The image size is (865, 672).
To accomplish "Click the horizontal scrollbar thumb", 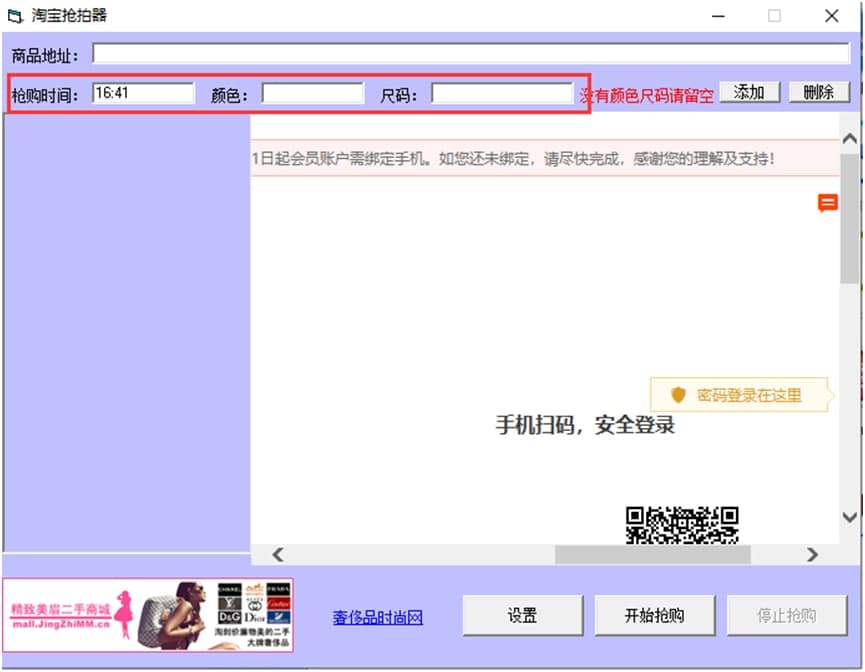I will pyautogui.click(x=652, y=554).
